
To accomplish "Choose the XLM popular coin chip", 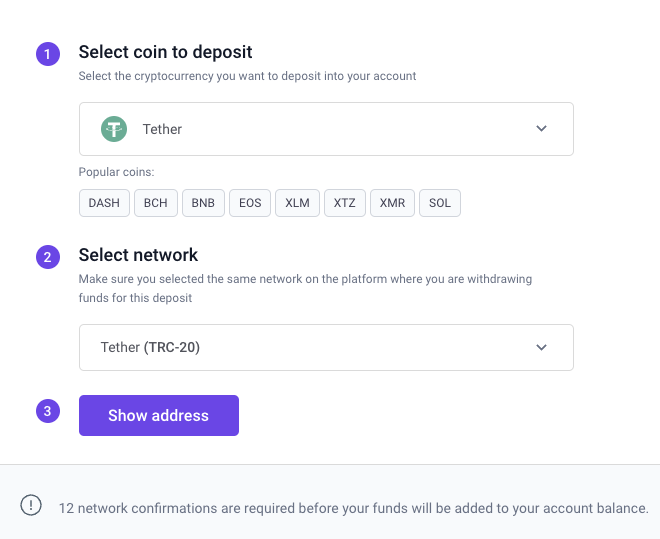I will 297,203.
